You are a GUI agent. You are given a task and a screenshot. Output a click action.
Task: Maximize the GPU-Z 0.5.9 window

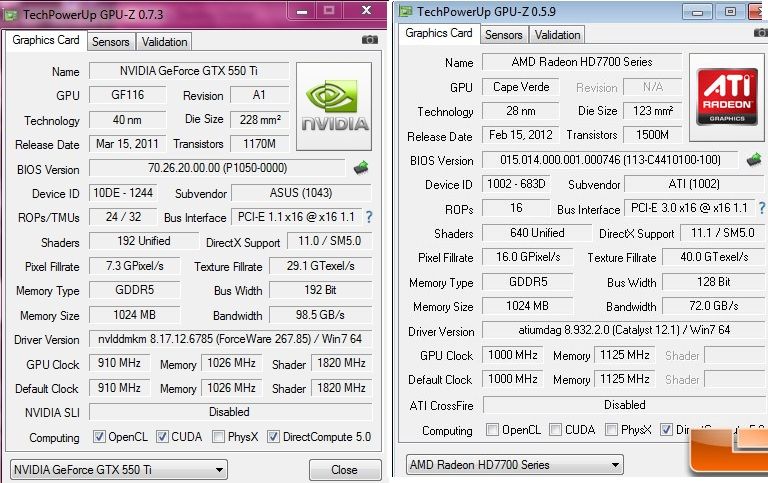(x=730, y=12)
